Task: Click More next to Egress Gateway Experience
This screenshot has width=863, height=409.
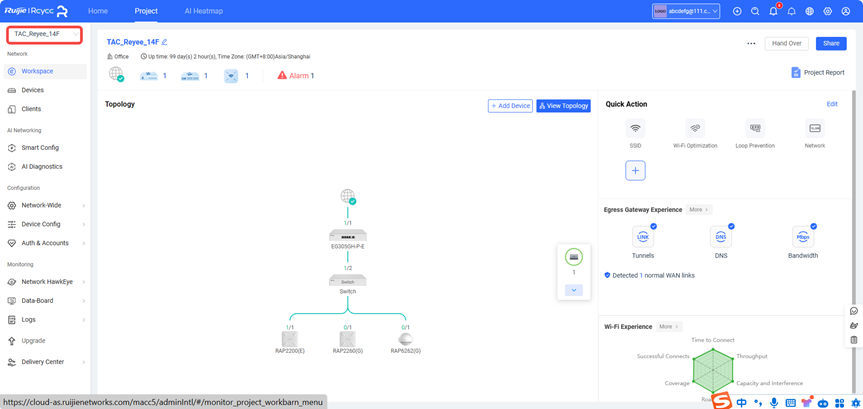Action: (x=699, y=210)
